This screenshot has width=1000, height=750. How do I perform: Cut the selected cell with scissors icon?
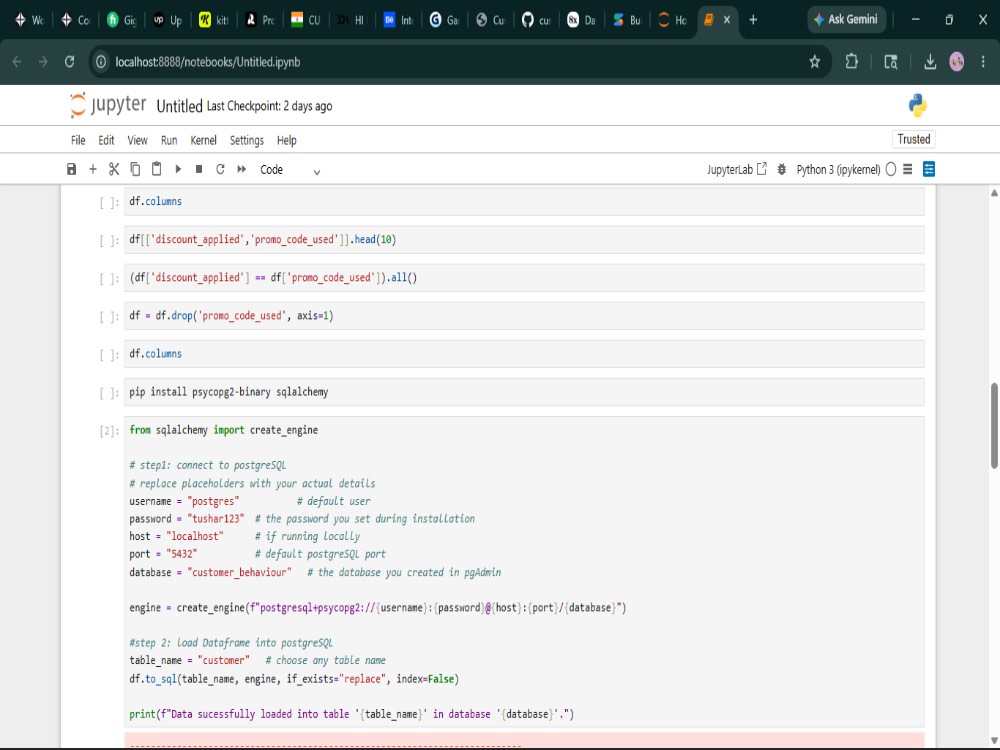pos(114,169)
